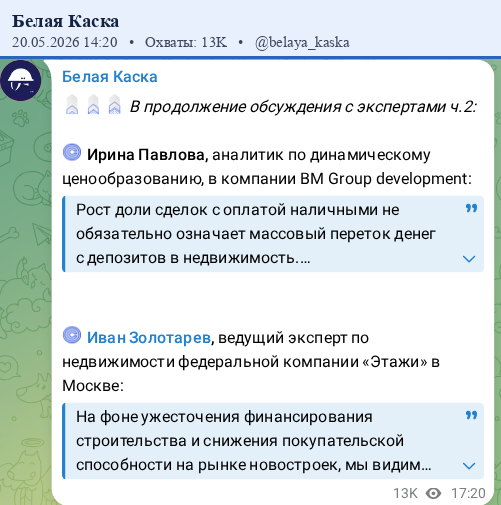Click the italic line В продолжение обсуждения
Viewport: 501px width, 505px height.
click(x=303, y=107)
